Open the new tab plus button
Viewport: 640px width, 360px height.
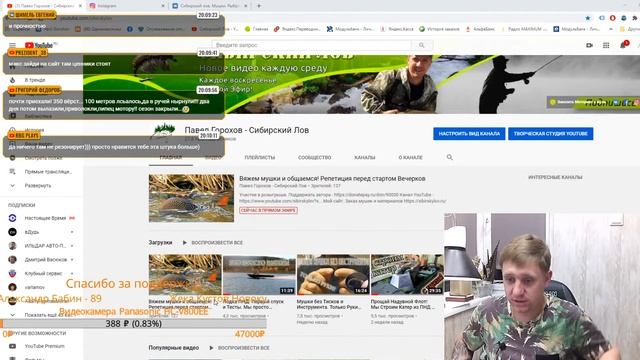259,6
